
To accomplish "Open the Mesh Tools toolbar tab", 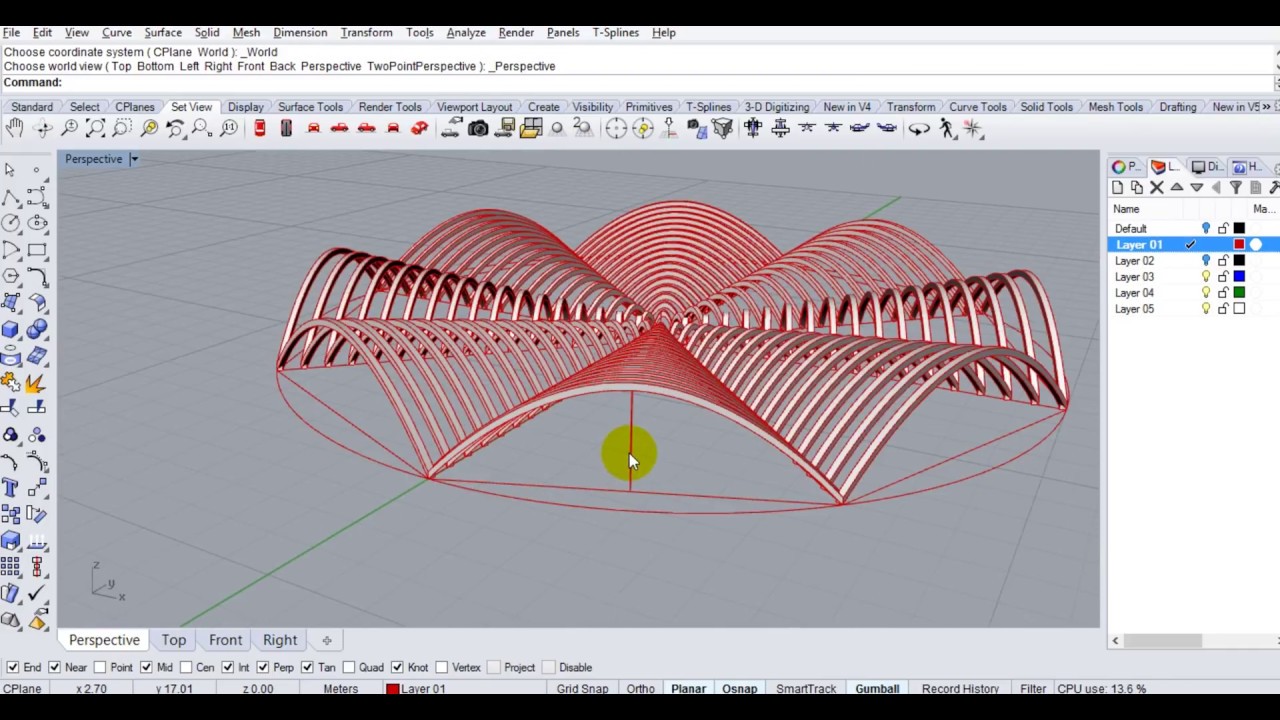I will tap(1115, 107).
